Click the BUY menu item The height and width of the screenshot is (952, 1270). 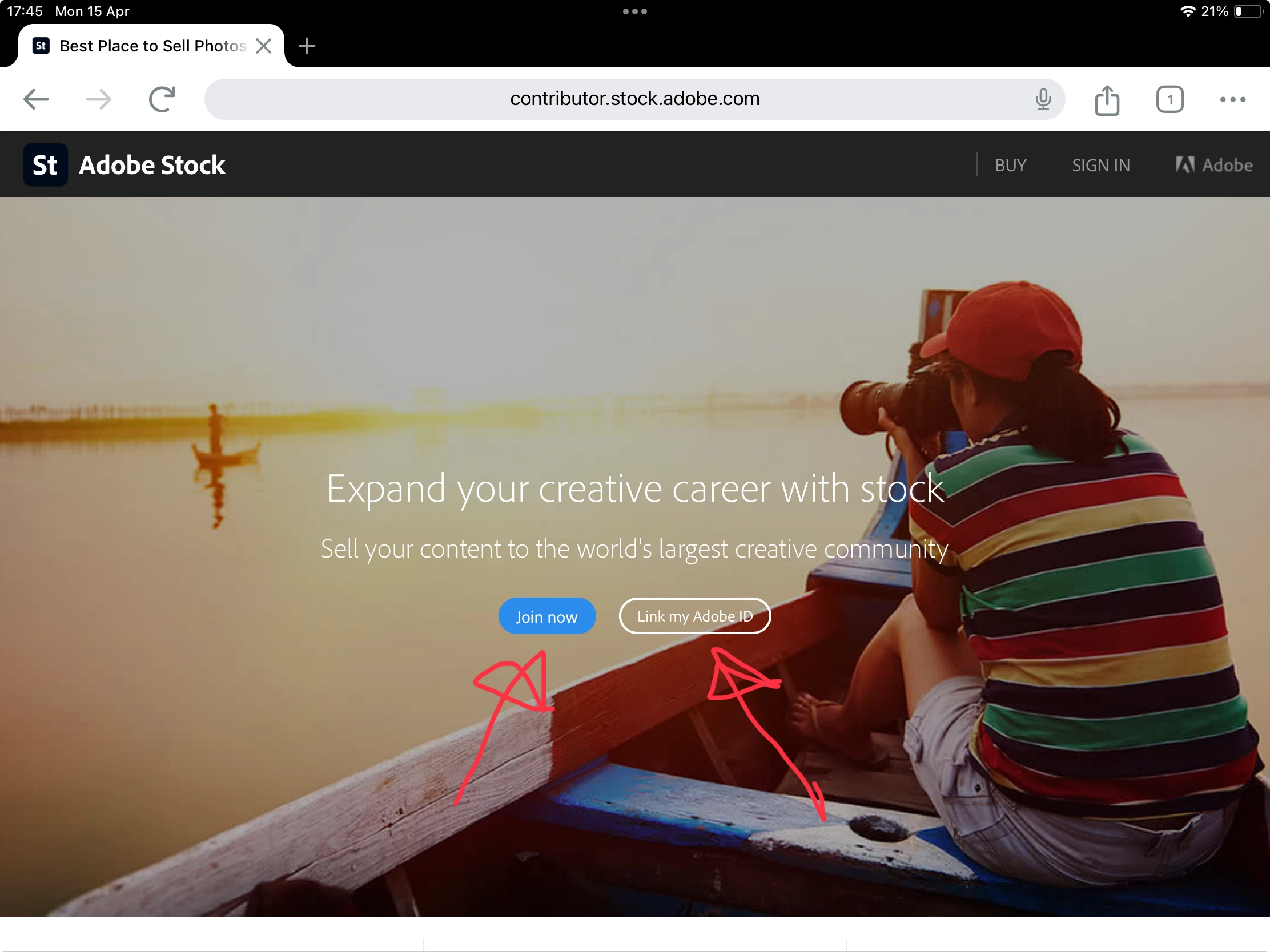[1010, 166]
